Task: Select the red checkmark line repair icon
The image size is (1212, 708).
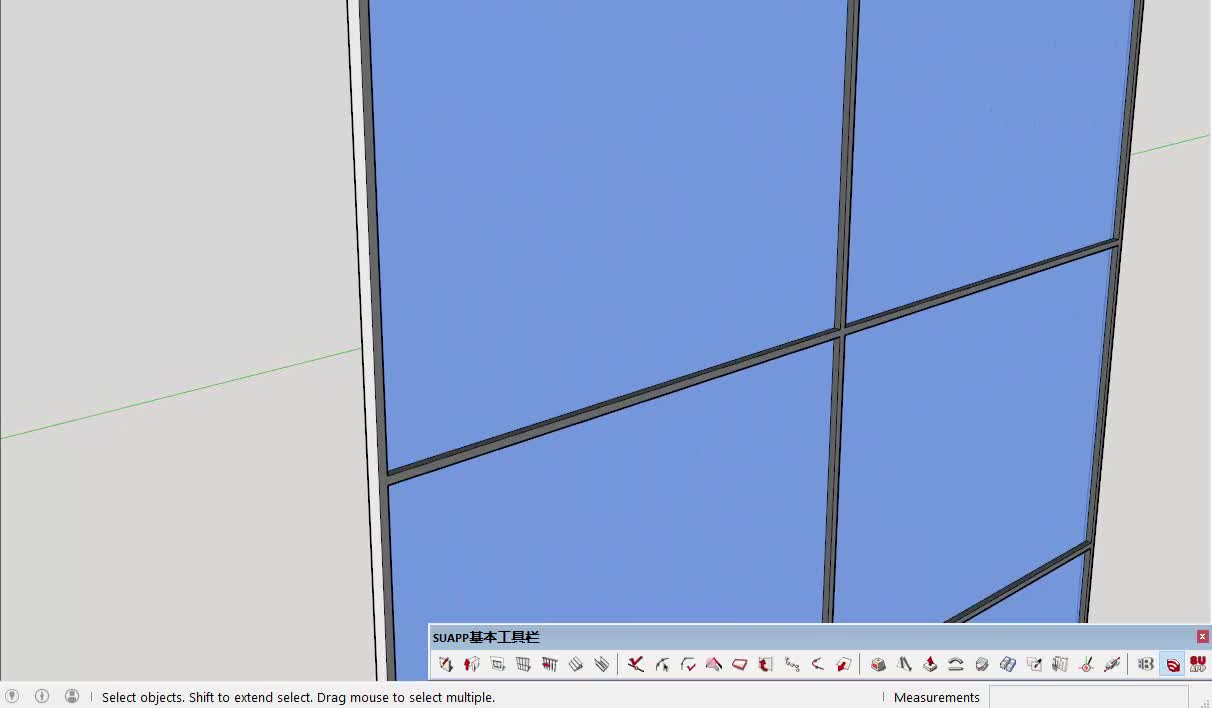Action: 636,664
